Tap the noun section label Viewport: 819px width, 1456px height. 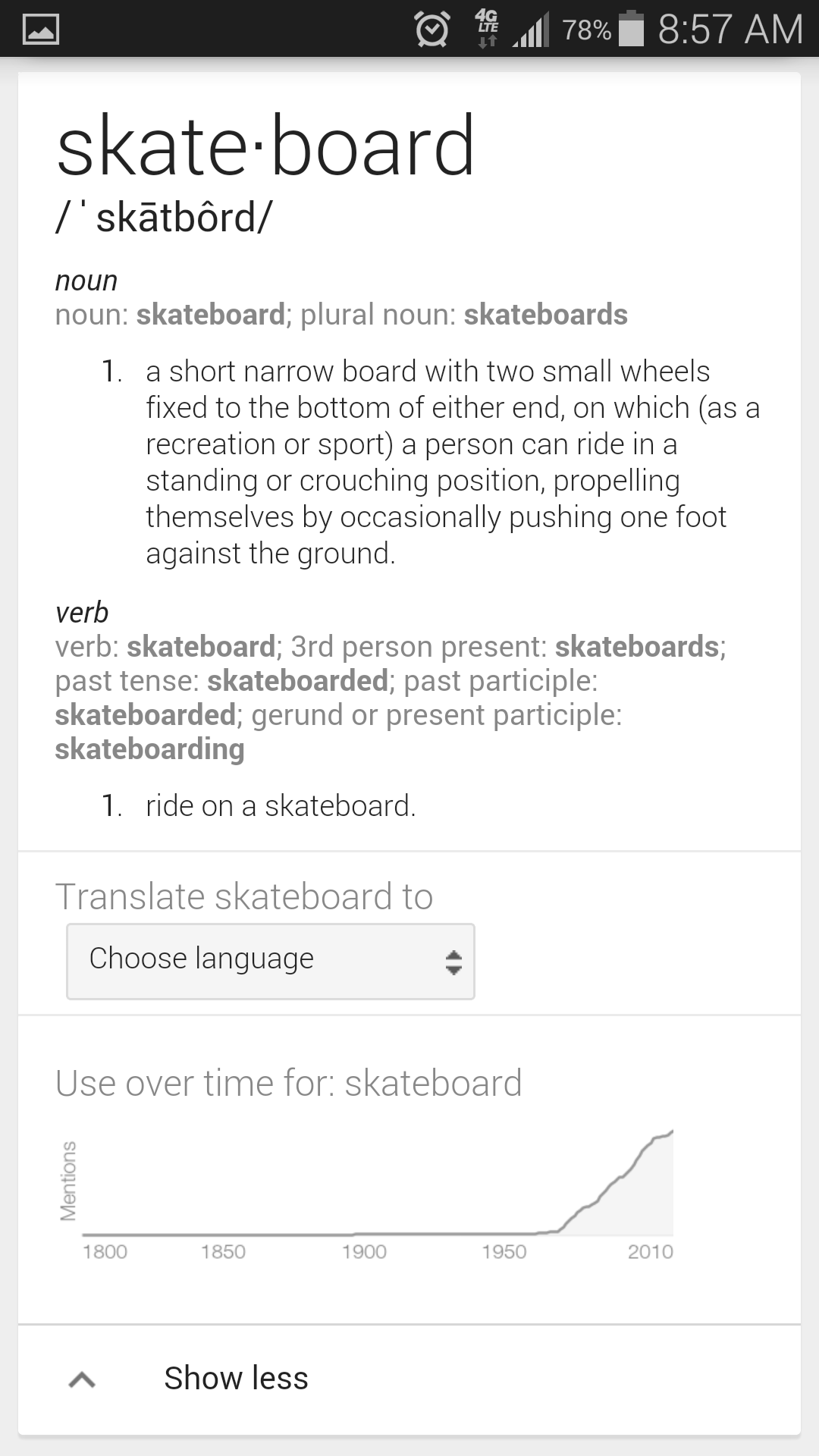click(x=85, y=280)
